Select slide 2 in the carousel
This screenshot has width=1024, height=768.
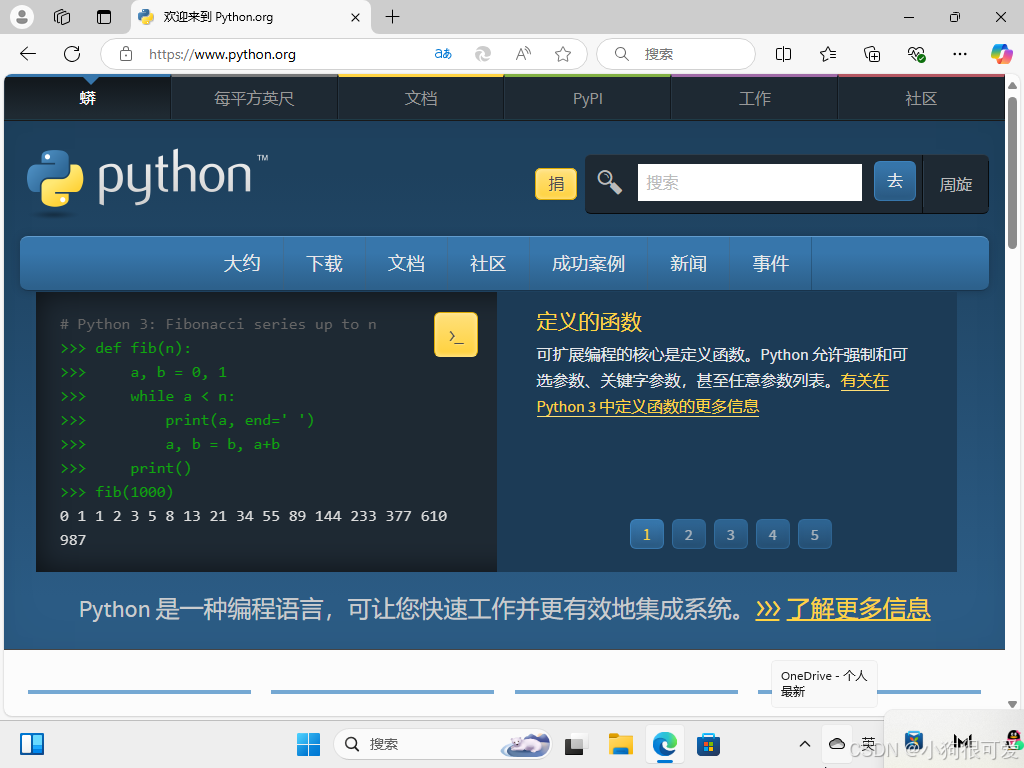(x=688, y=535)
